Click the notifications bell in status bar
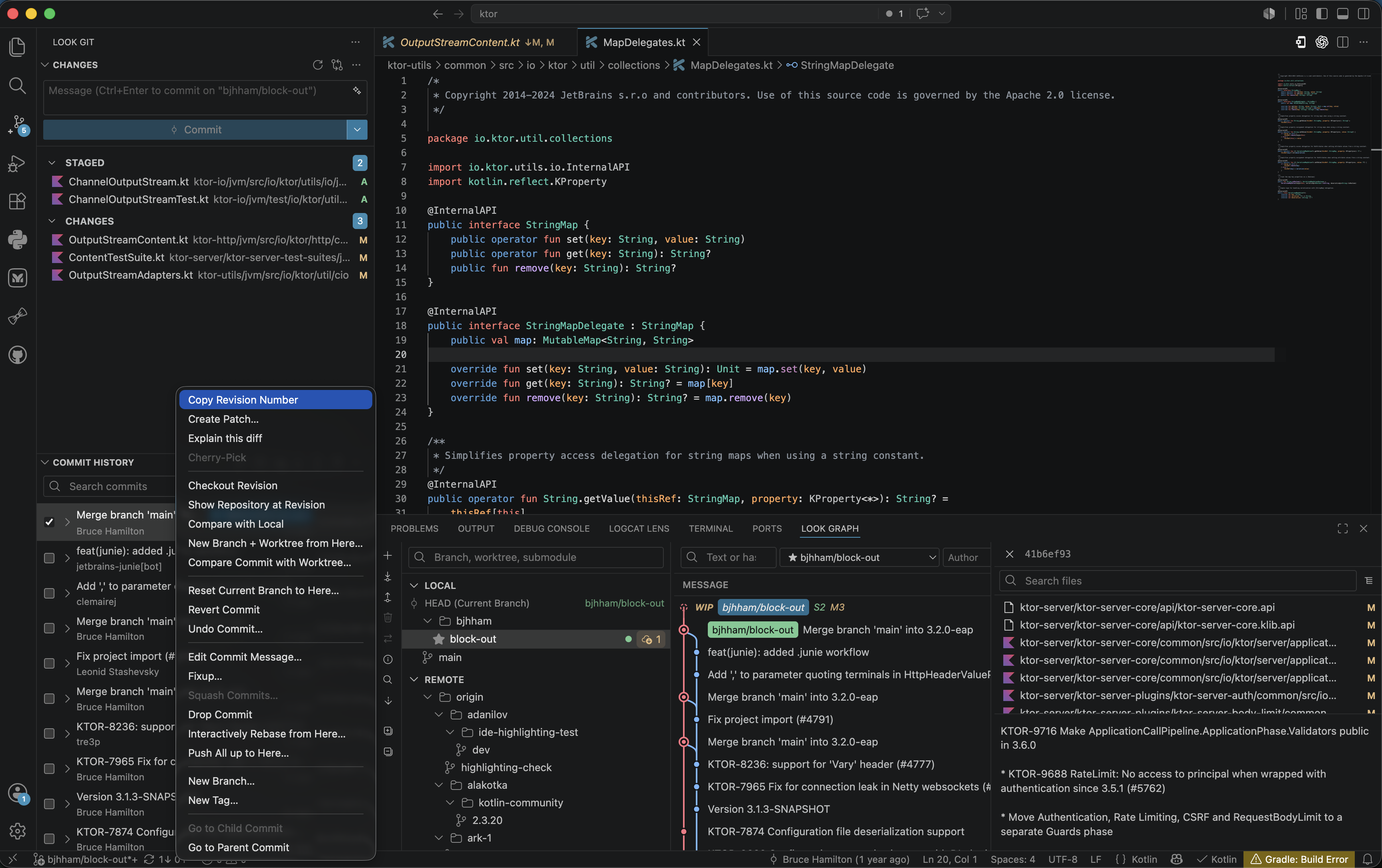 pyautogui.click(x=1368, y=859)
